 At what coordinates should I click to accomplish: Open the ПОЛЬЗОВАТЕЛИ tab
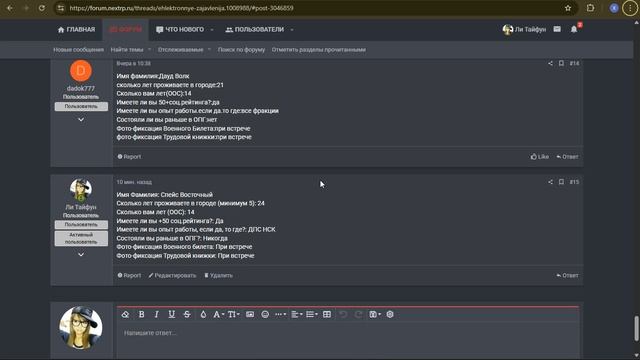pos(255,29)
